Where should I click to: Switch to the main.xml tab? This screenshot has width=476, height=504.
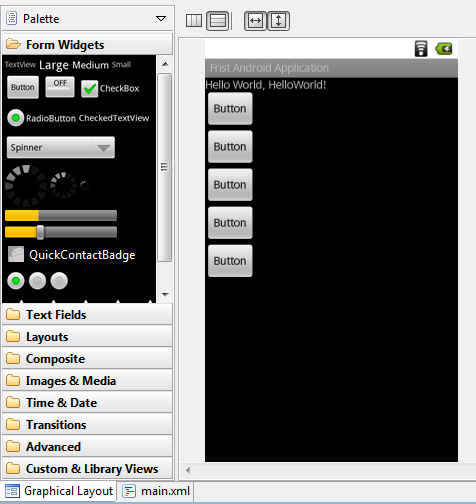tap(156, 491)
